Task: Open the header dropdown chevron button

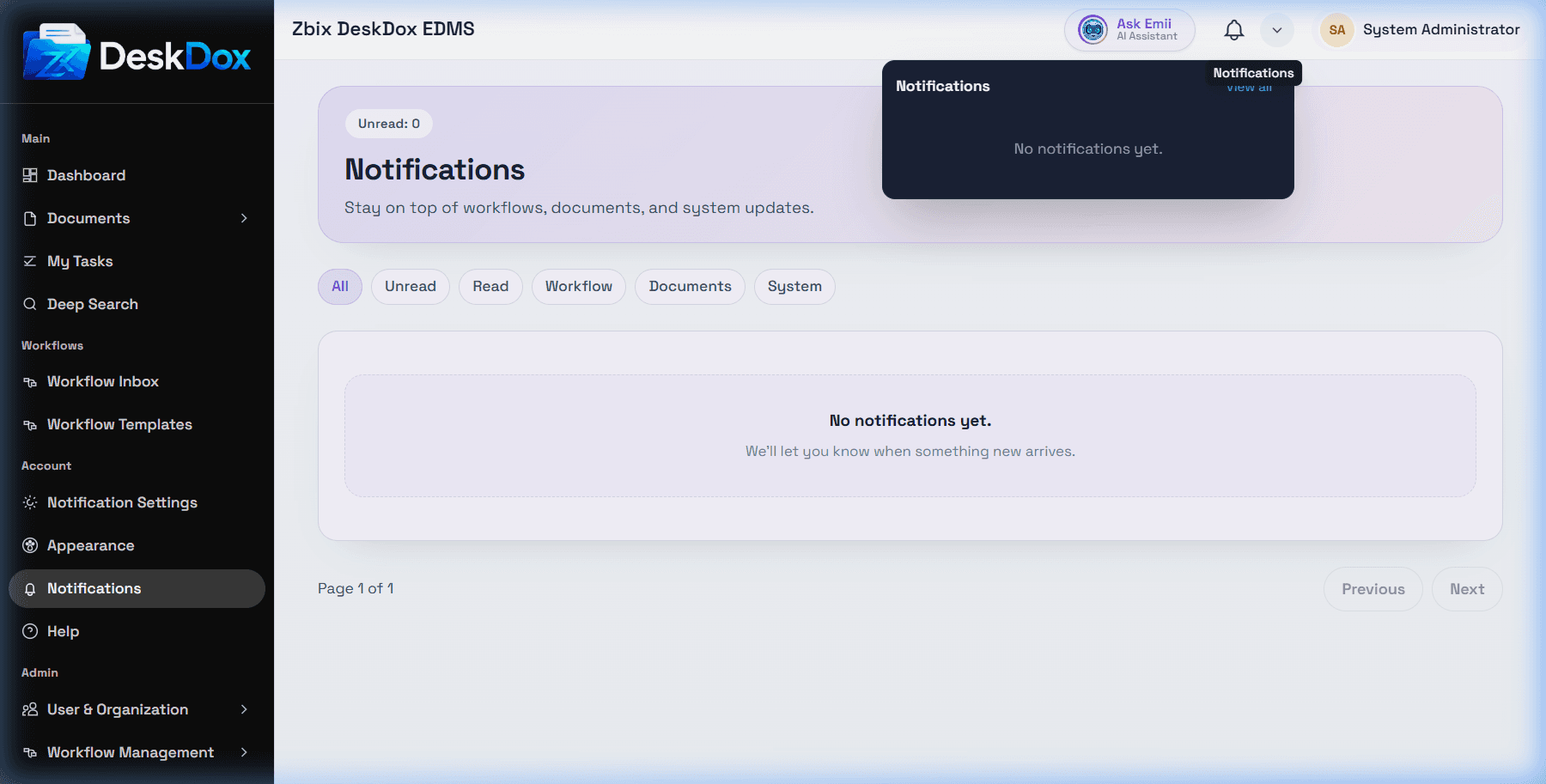Action: [x=1277, y=30]
